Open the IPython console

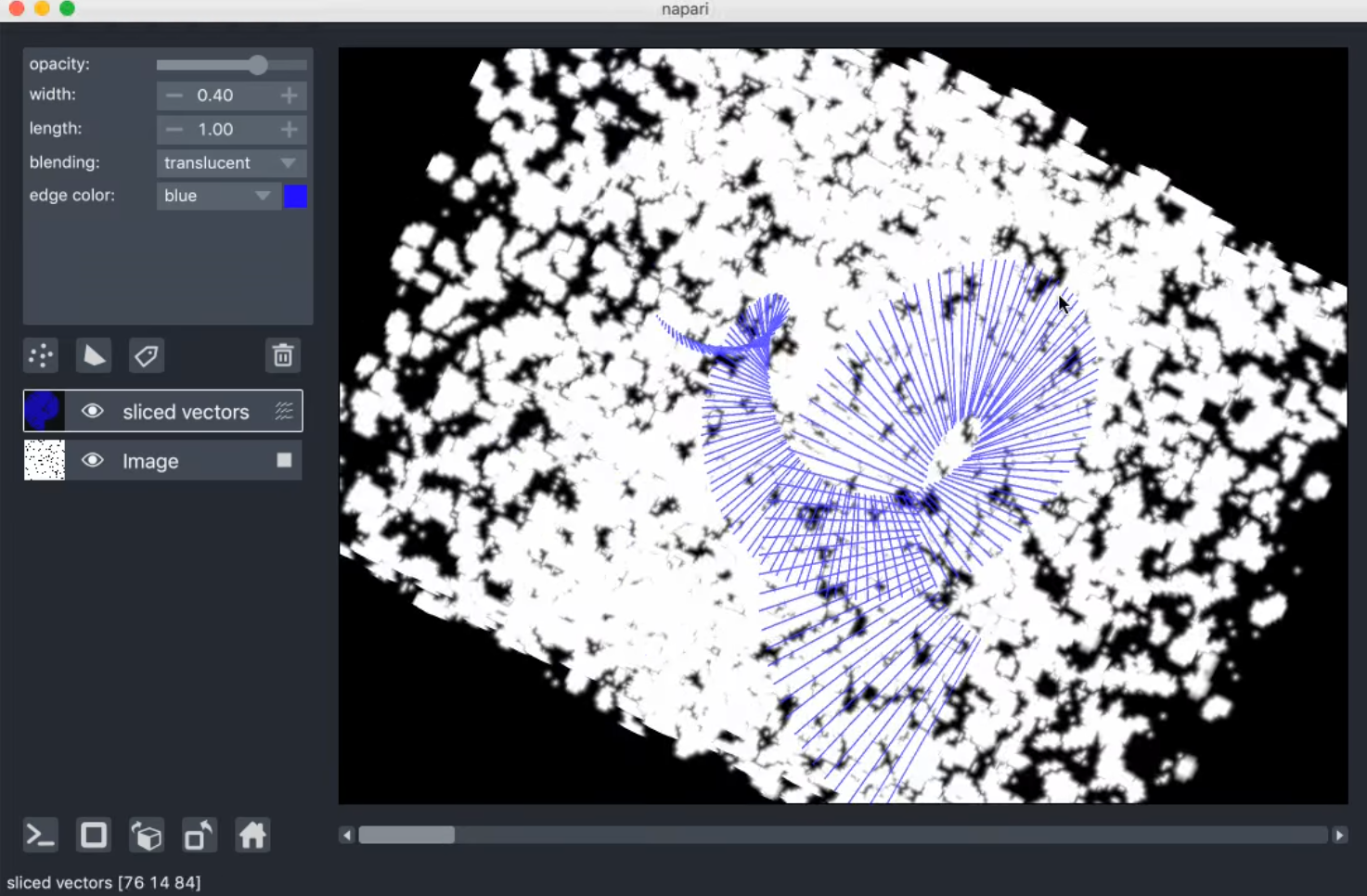tap(40, 835)
